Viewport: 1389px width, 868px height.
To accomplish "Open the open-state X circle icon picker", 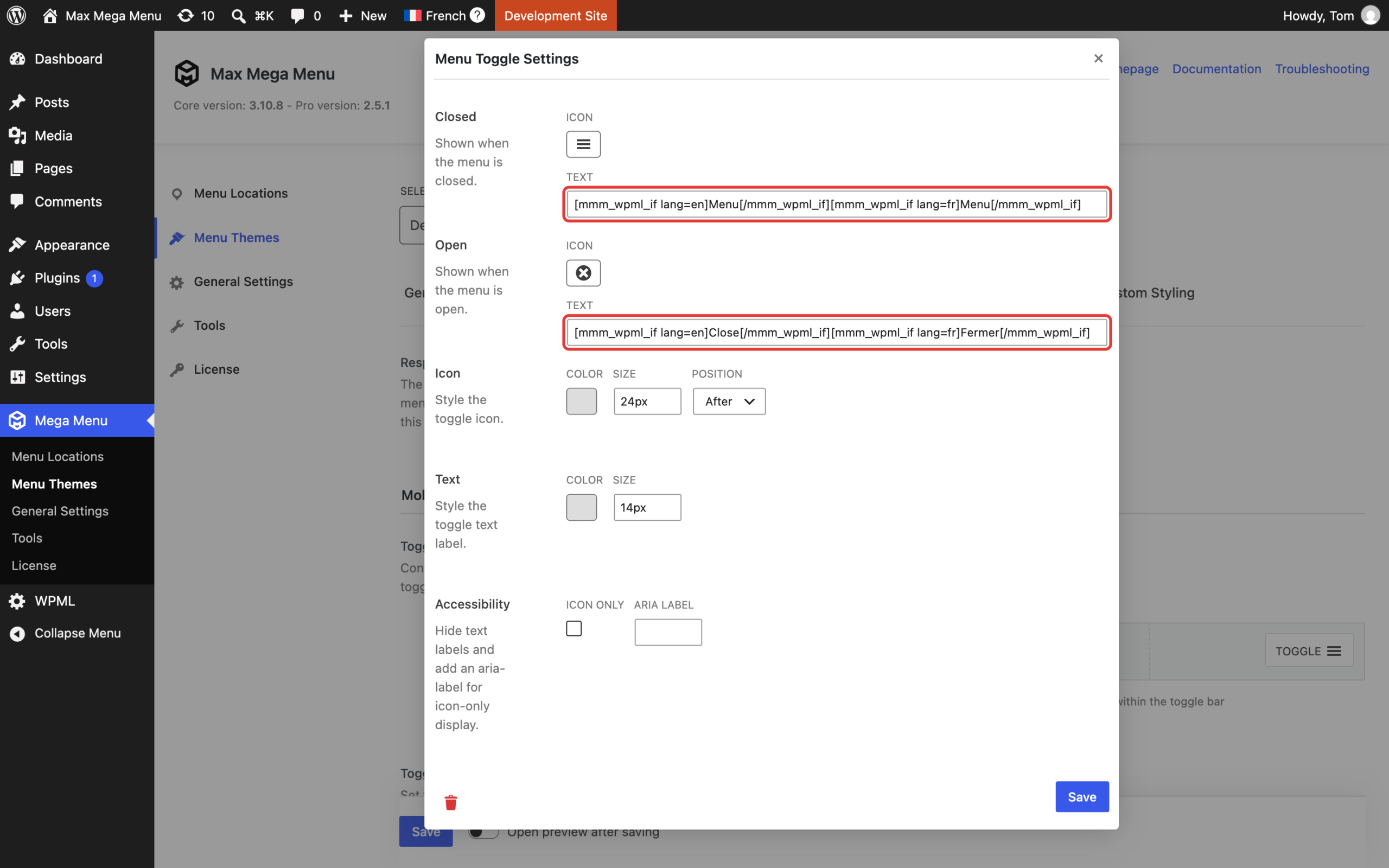I will click(x=583, y=273).
